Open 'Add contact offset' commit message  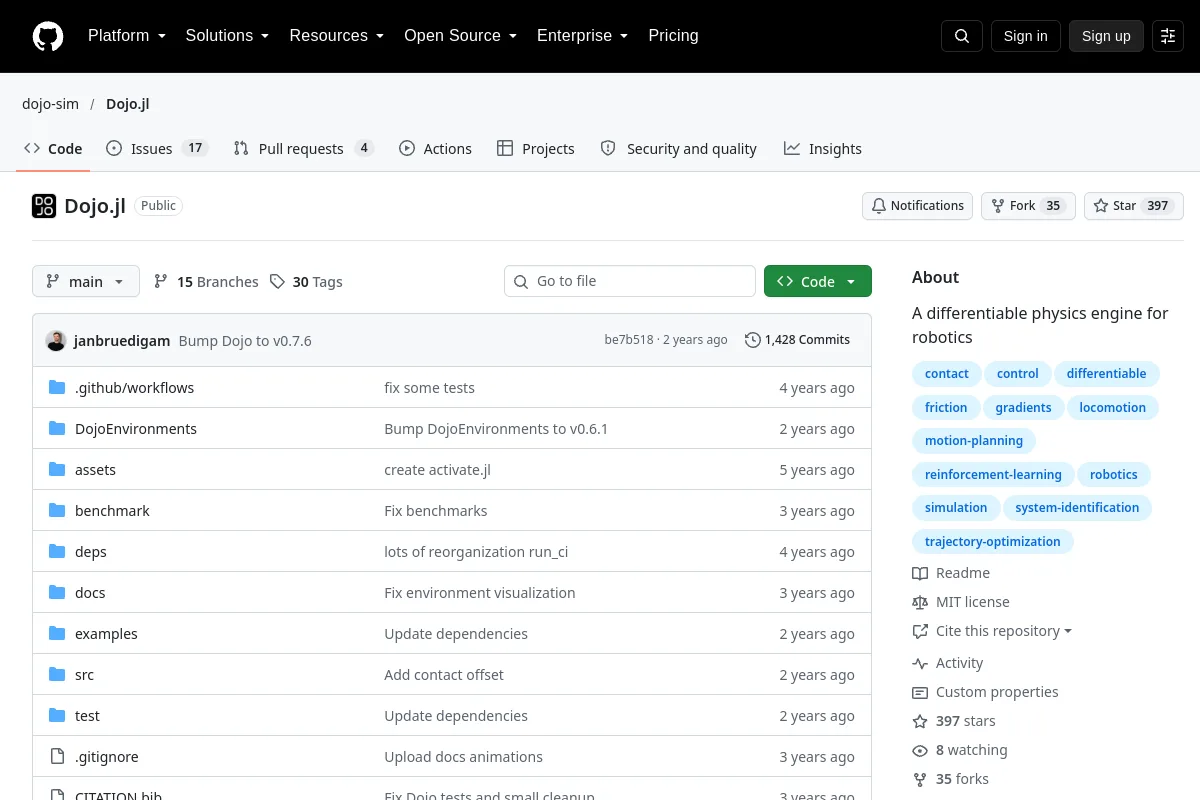pyautogui.click(x=444, y=675)
